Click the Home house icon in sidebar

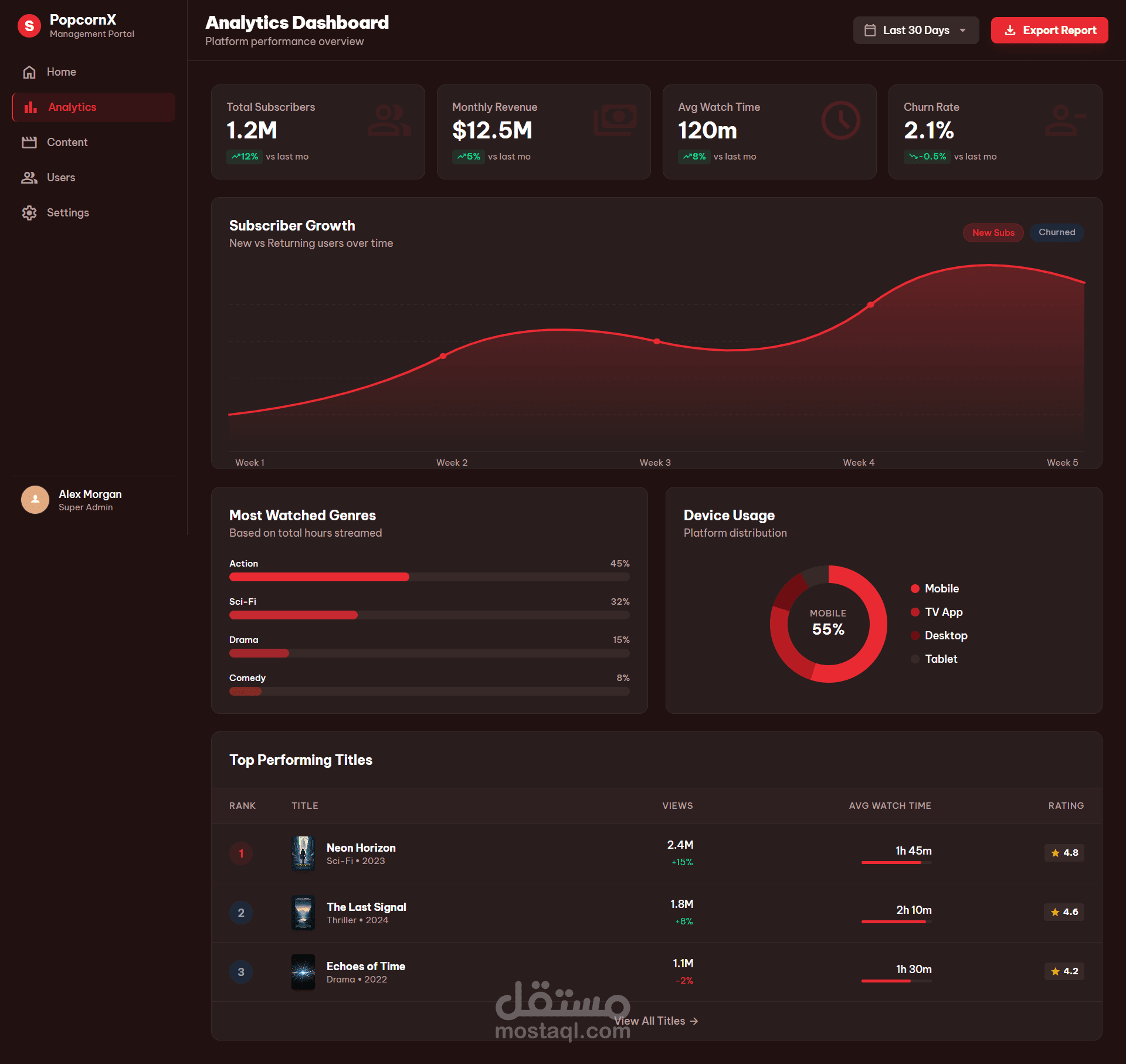tap(29, 72)
